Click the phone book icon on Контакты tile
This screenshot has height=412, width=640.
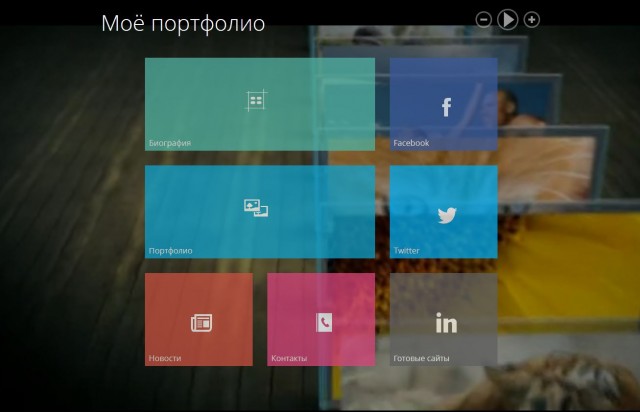[x=324, y=323]
